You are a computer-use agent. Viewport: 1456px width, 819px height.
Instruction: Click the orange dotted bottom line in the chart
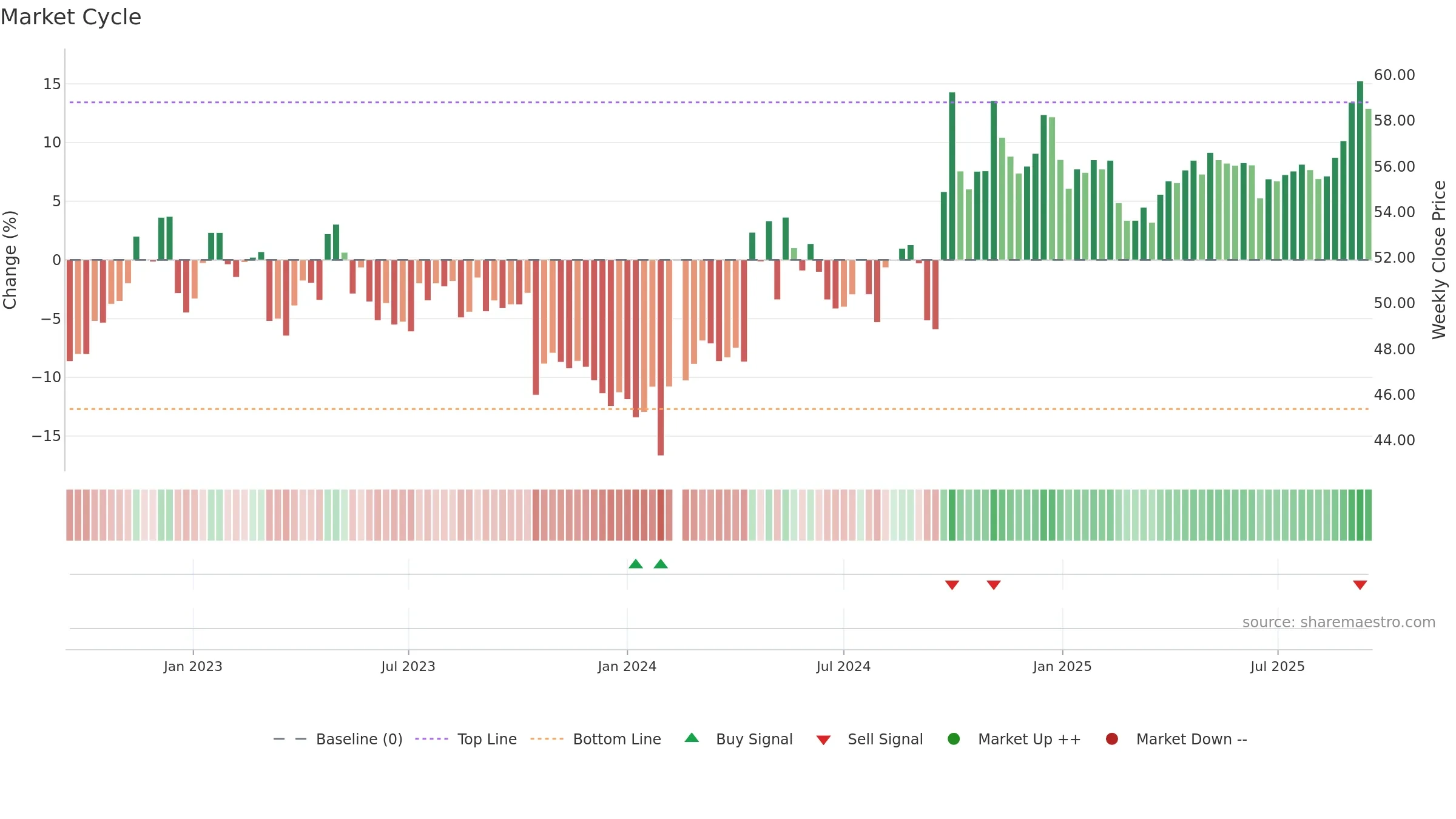point(719,409)
